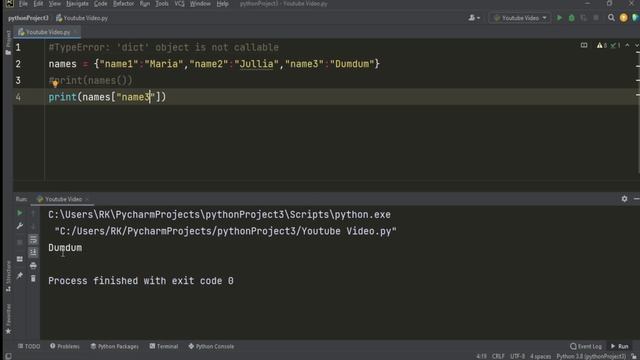Clear the console with the trash icon

(x=33, y=279)
